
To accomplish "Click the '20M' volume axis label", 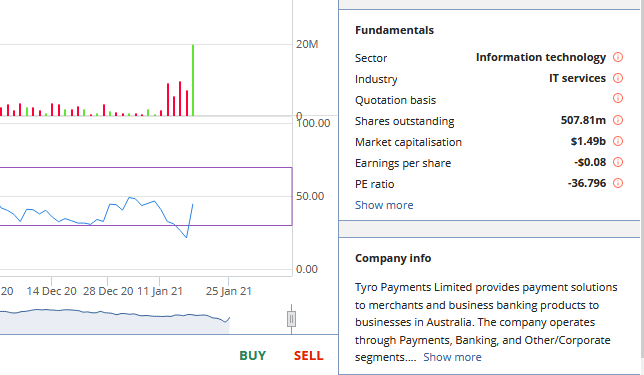I will pos(307,44).
